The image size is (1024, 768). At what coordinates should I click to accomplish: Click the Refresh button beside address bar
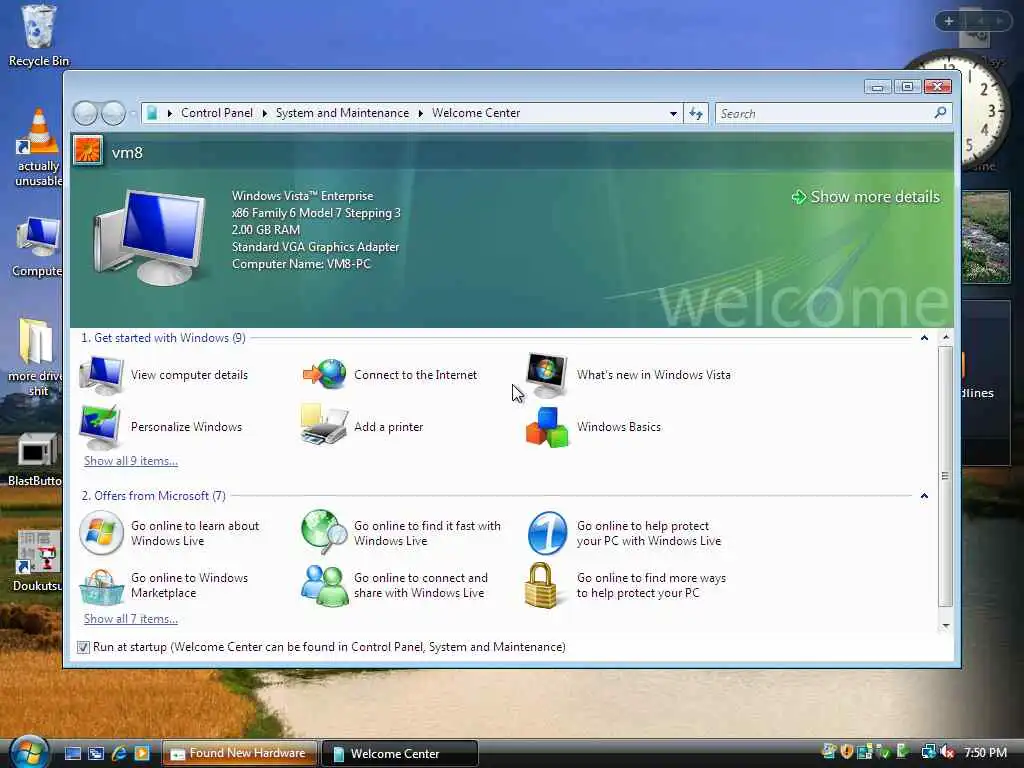click(696, 114)
